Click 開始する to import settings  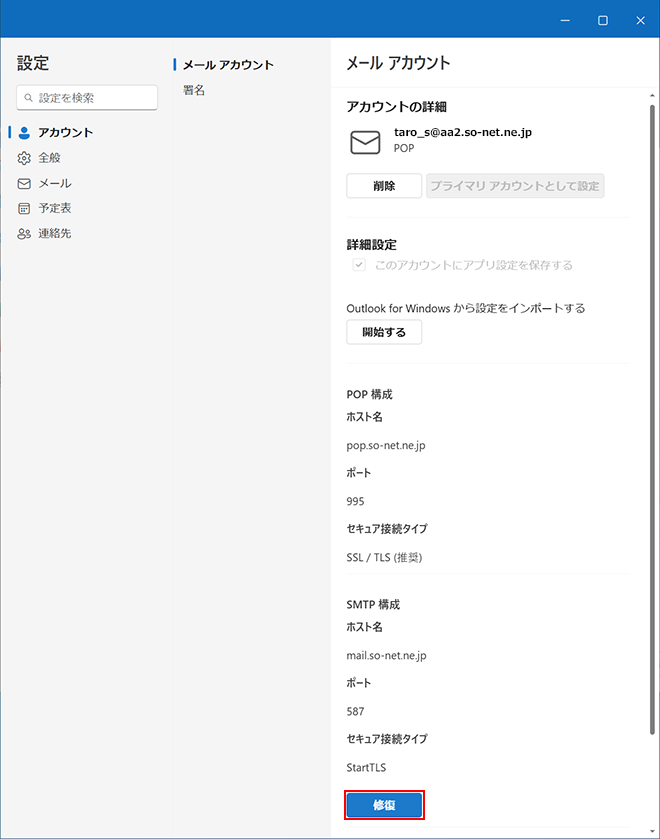pyautogui.click(x=384, y=332)
